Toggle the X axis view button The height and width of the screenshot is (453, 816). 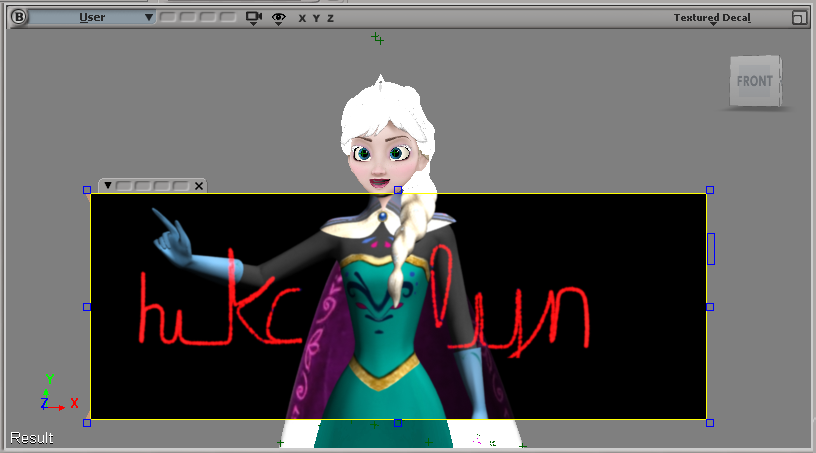pyautogui.click(x=302, y=18)
